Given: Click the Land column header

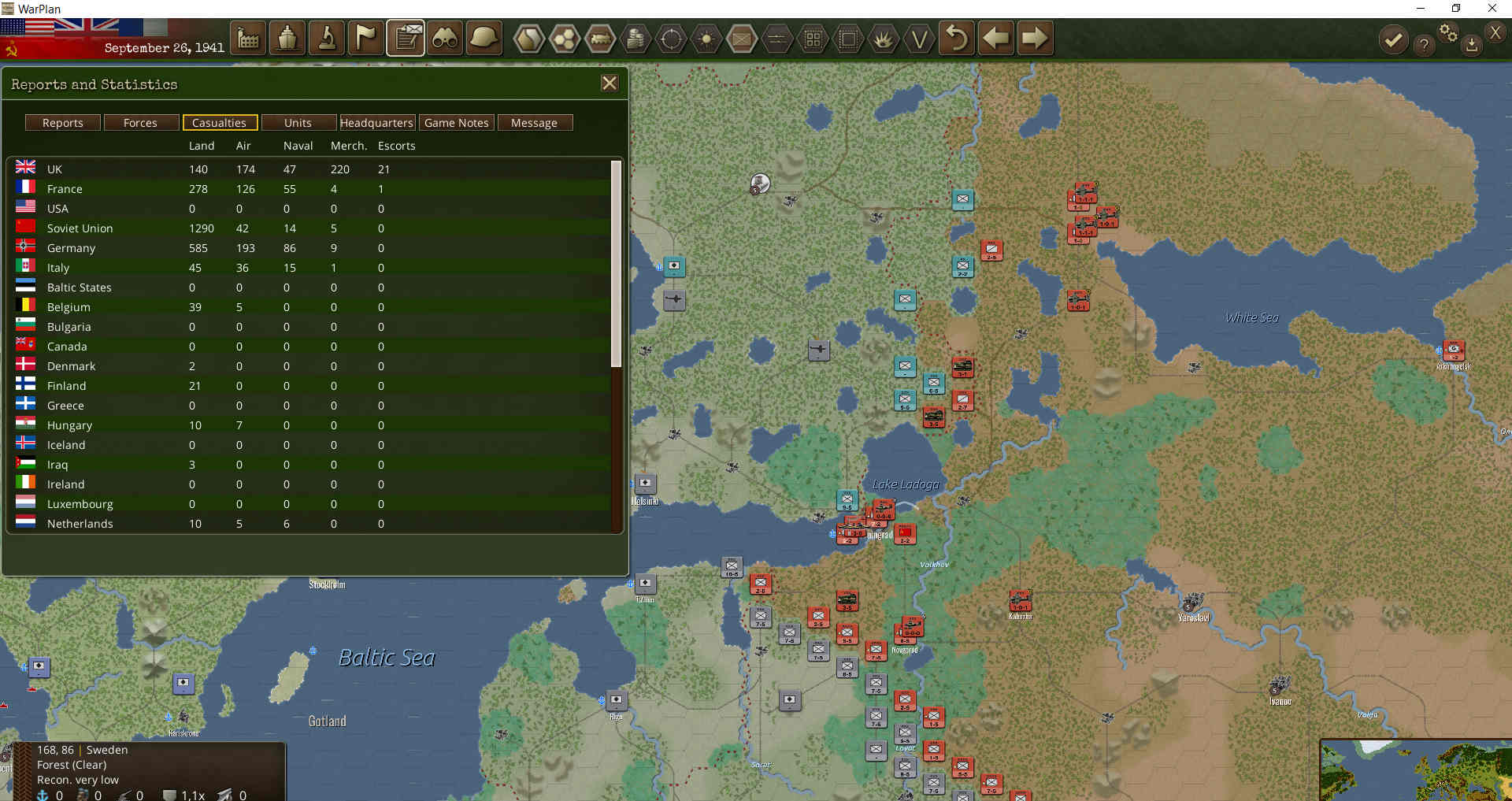Looking at the screenshot, I should (202, 146).
